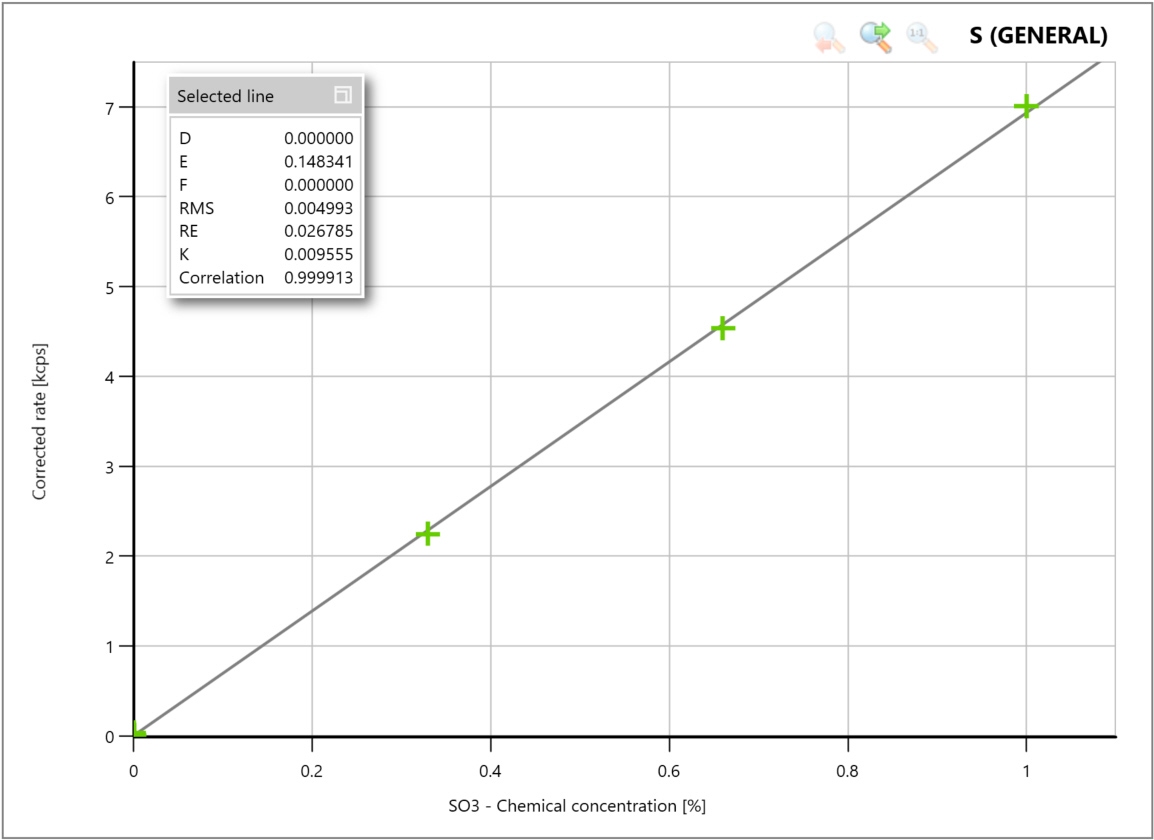
Task: Click the S (GENERAL) chart title
Action: [x=1038, y=33]
